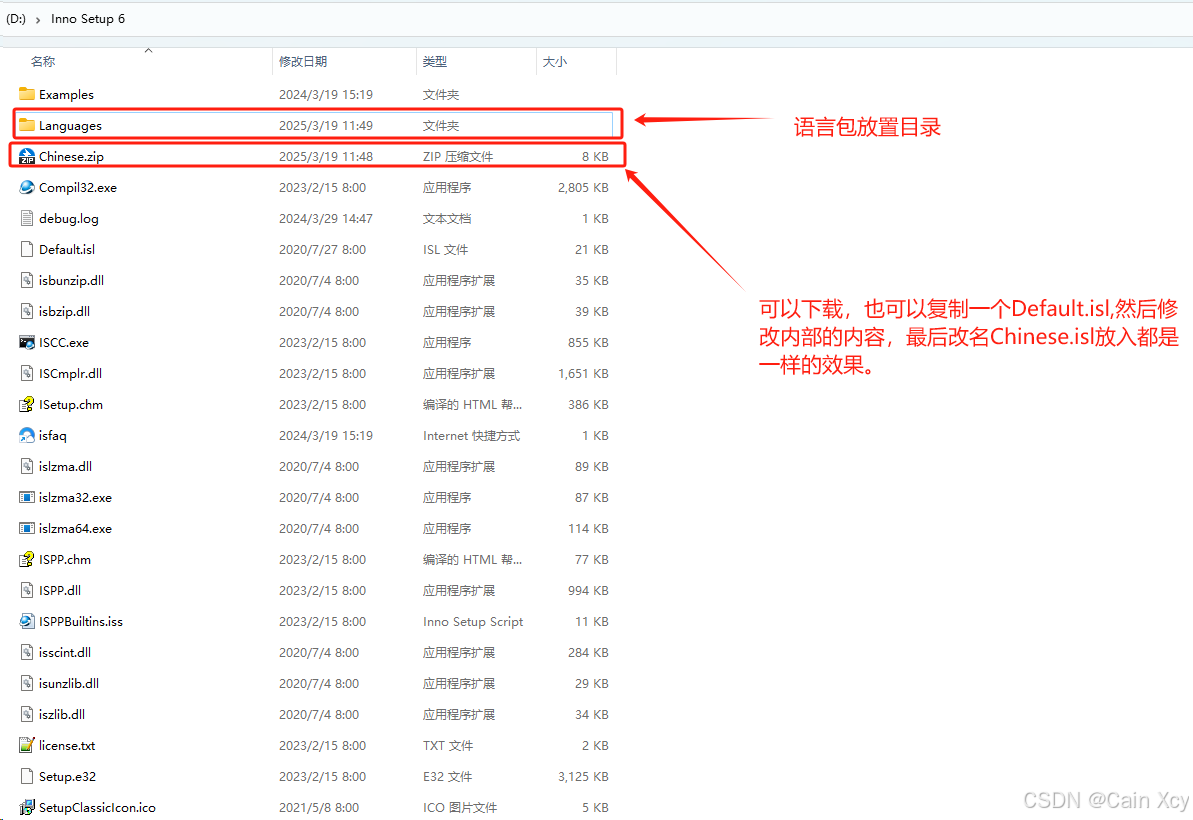The width and height of the screenshot is (1193, 820).
Task: Open the Examples folder icon
Action: pos(27,94)
